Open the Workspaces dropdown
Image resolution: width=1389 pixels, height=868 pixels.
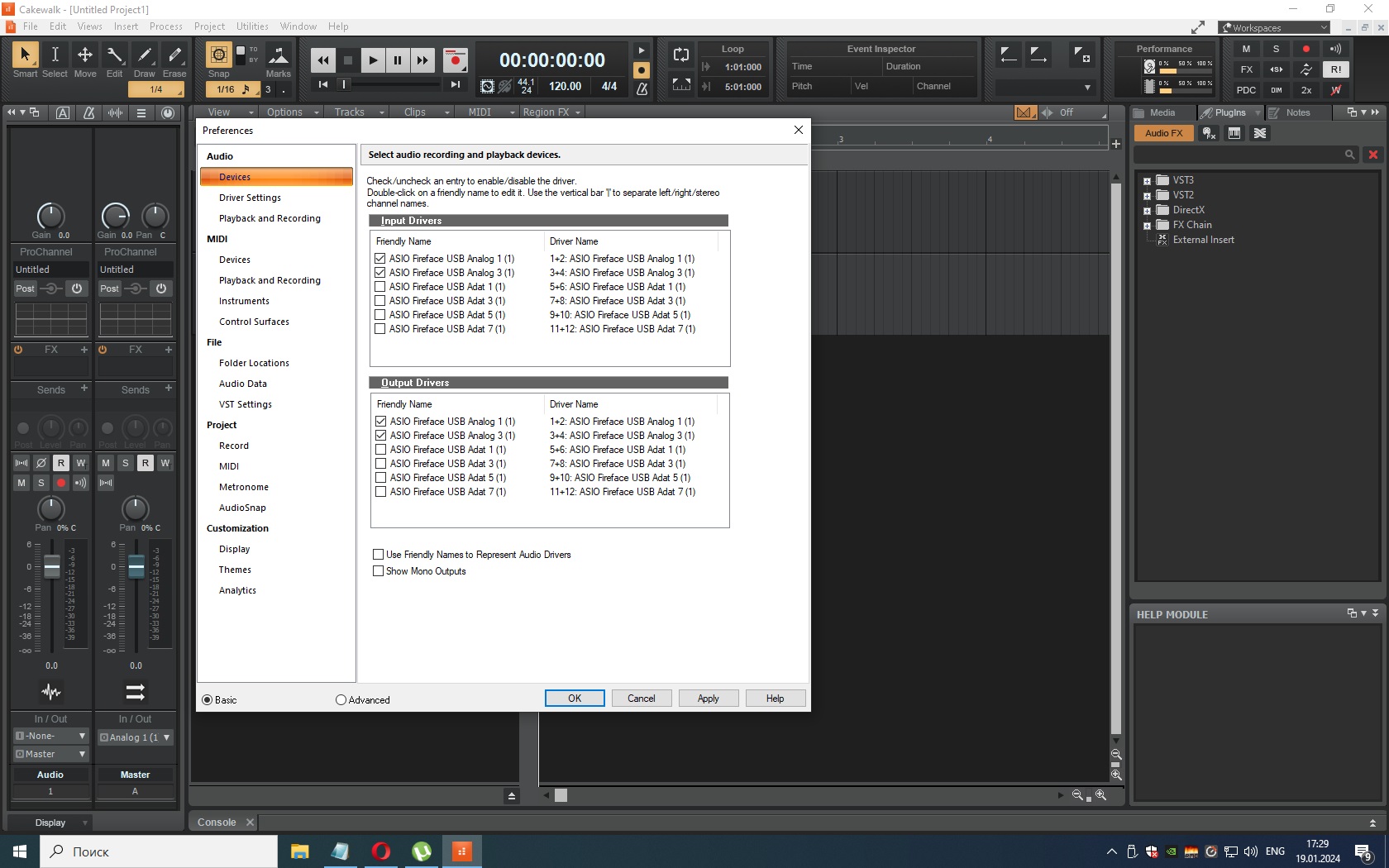point(1273,27)
